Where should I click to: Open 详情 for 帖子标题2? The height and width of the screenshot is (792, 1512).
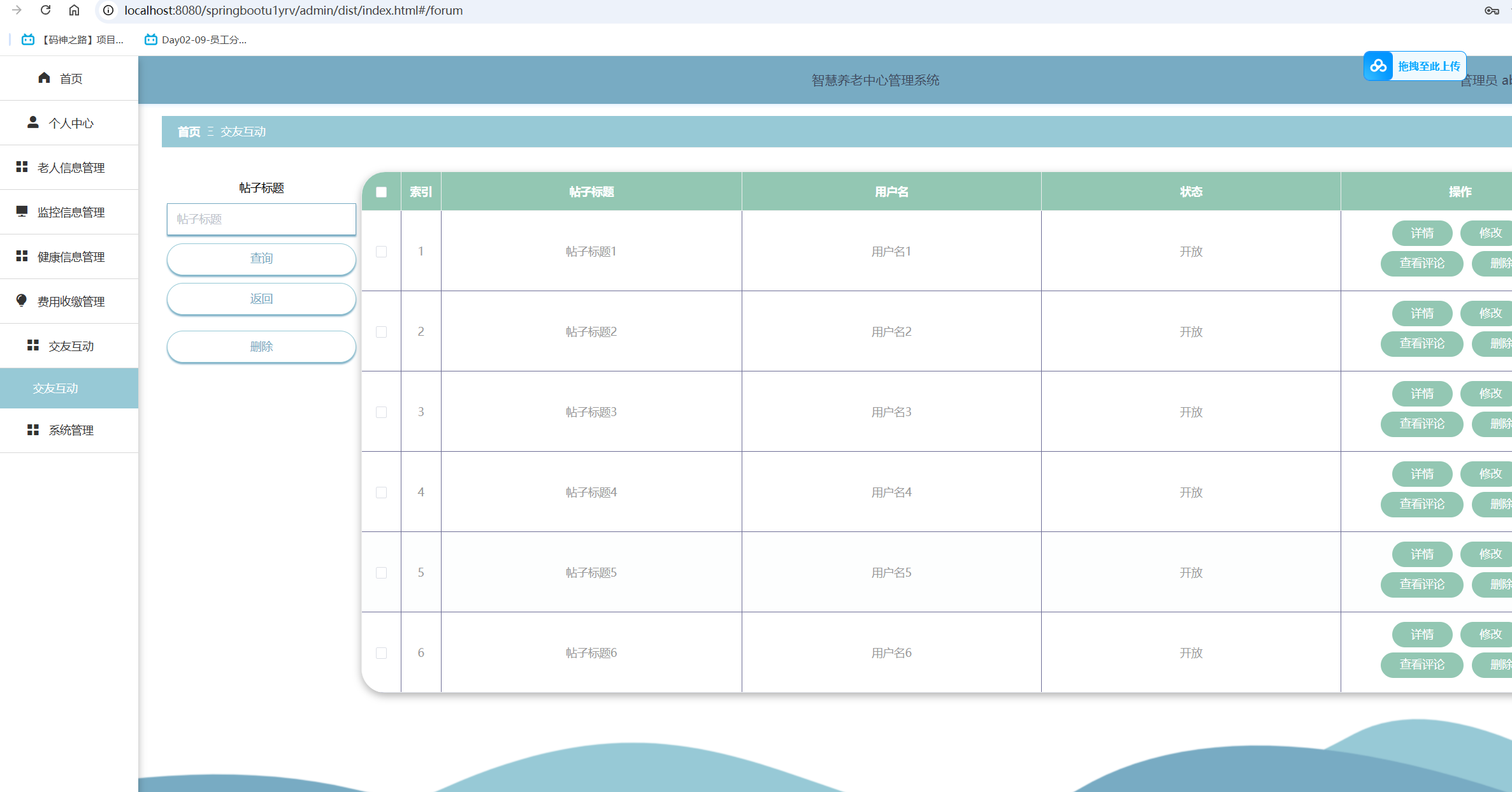coord(1422,313)
